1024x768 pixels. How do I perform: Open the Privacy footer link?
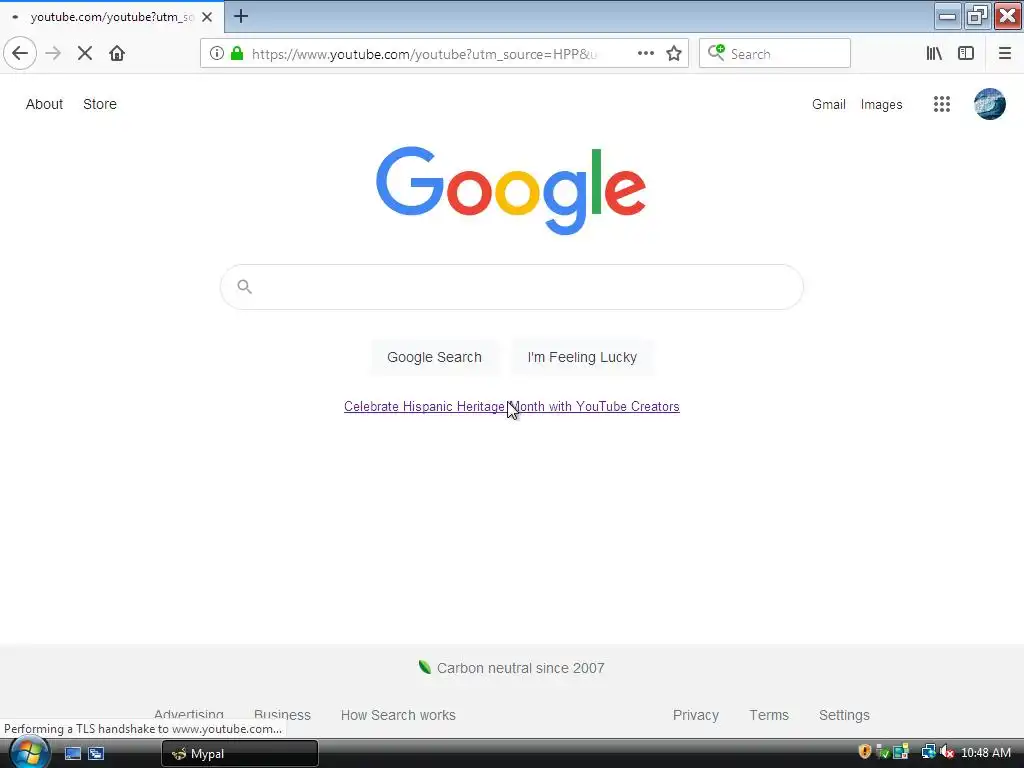[696, 715]
